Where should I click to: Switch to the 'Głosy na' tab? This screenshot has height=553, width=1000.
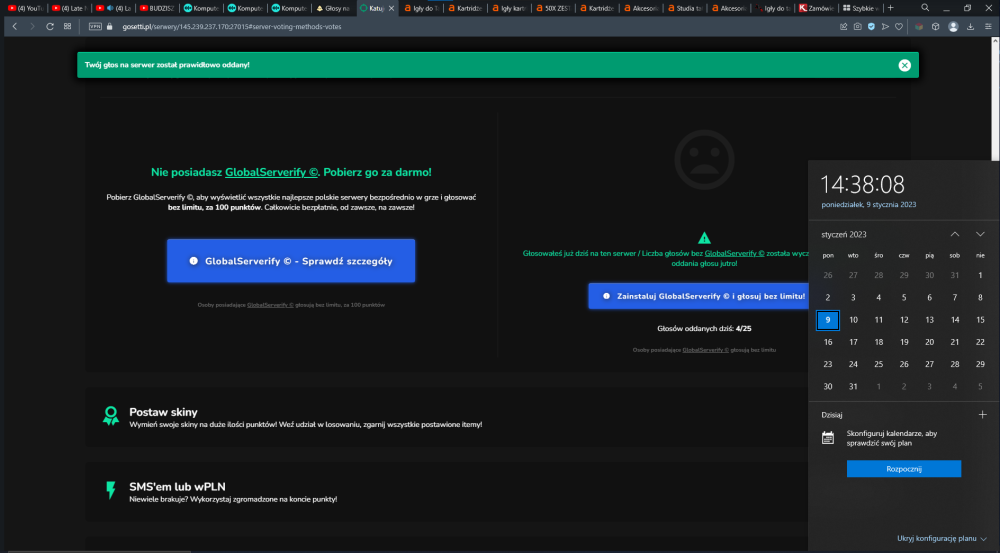coord(333,8)
